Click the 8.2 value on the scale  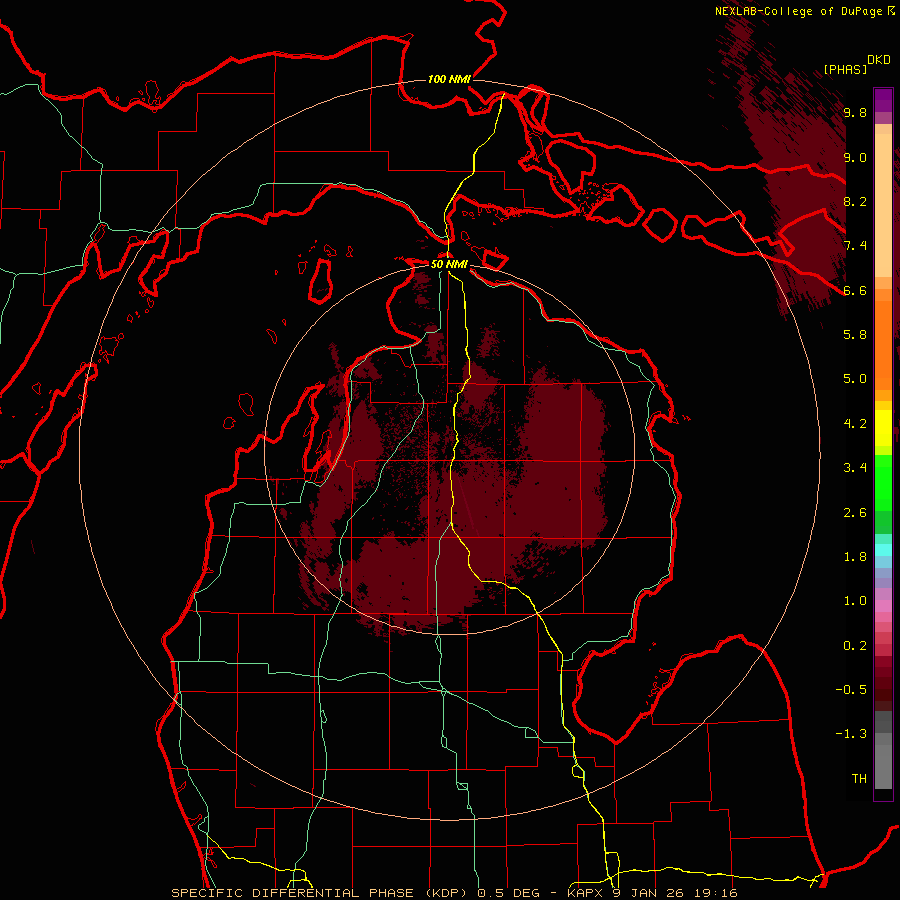point(855,201)
